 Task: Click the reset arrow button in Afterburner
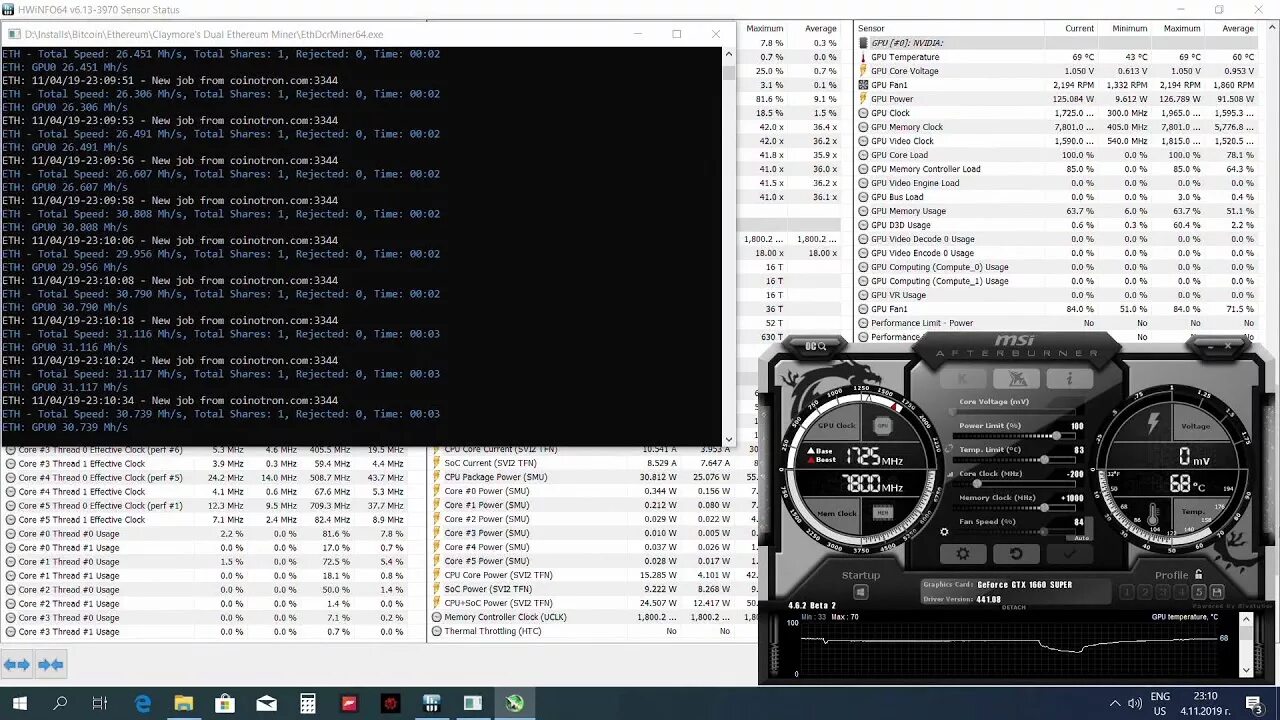(x=1016, y=553)
